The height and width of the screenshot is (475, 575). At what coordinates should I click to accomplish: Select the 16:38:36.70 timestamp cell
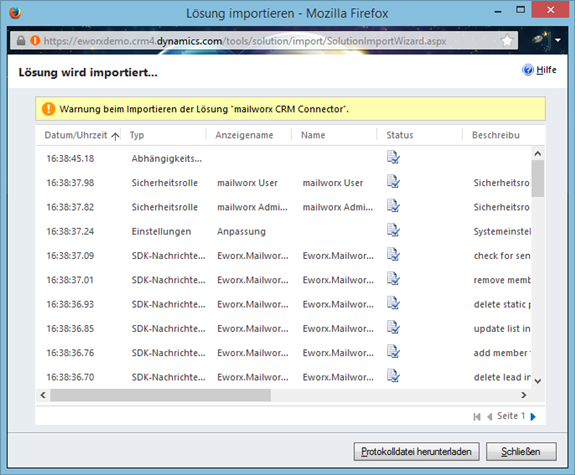[70, 377]
